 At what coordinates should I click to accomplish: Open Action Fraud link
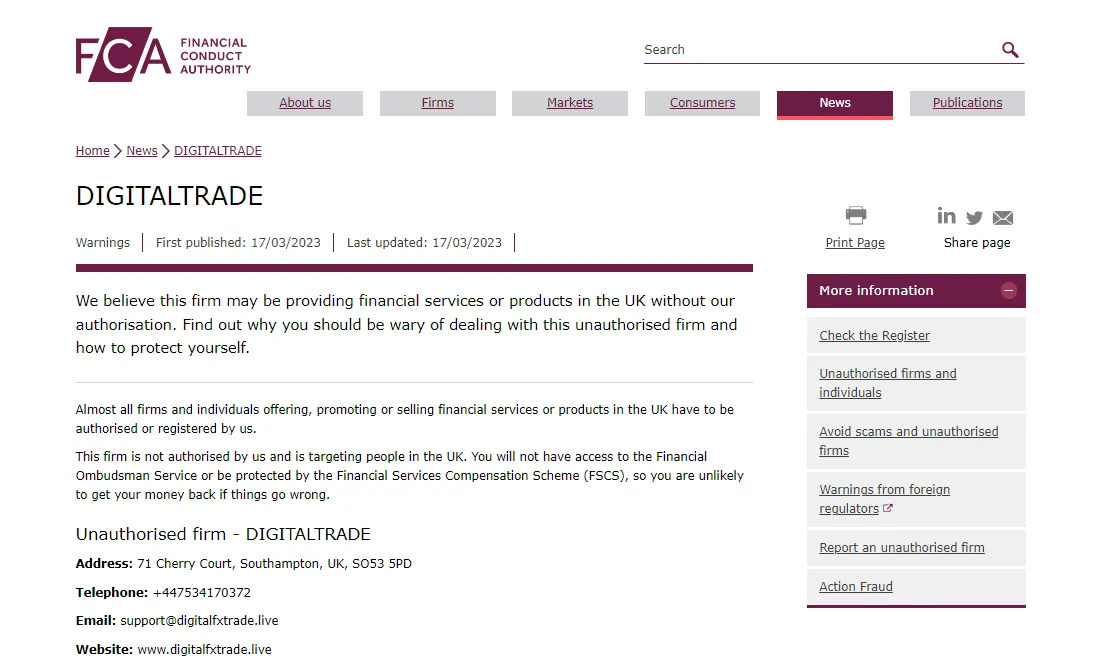(856, 586)
